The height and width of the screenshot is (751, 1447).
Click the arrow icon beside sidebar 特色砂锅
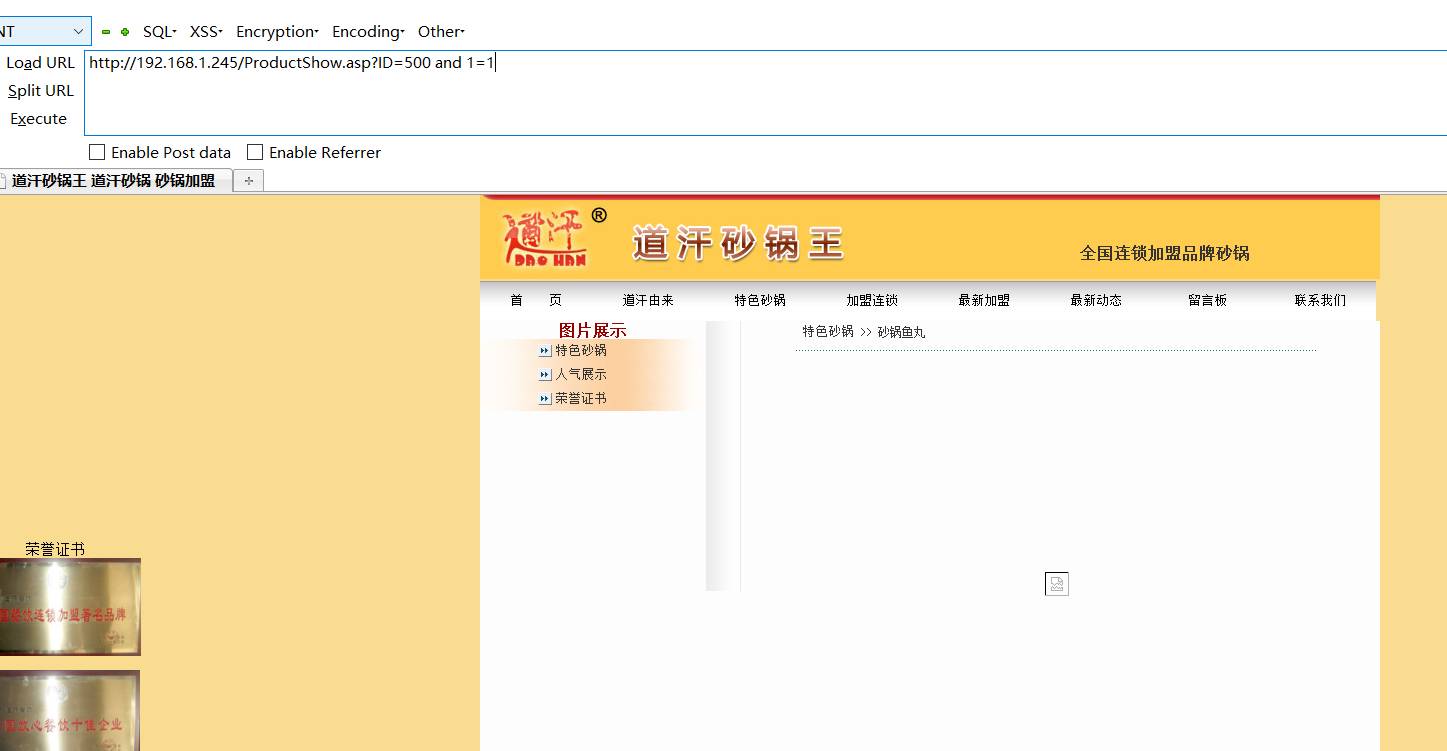[x=545, y=351]
